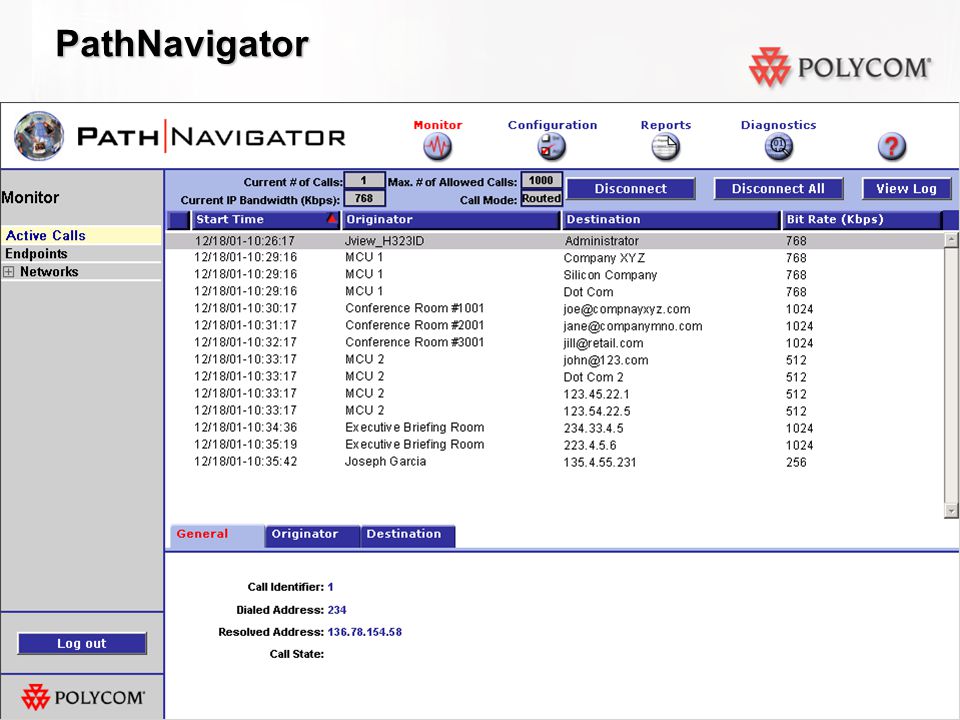Open the Monitor heartbeat icon
This screenshot has height=720, width=960.
pos(437,147)
